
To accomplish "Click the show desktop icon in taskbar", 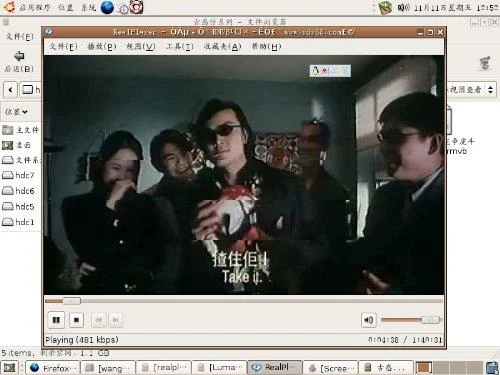I will tap(9, 368).
